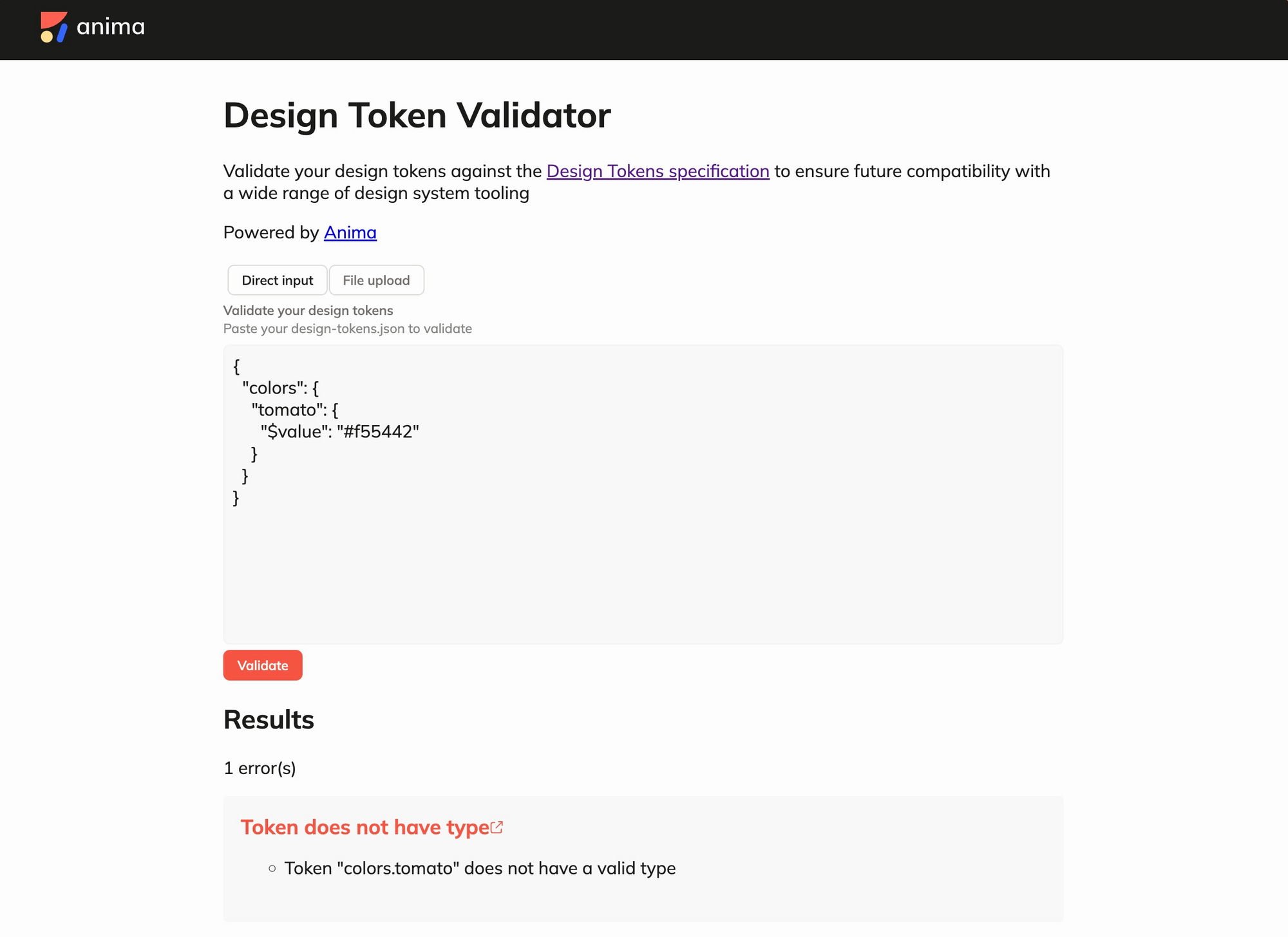Switch to the File upload tab

tap(376, 280)
